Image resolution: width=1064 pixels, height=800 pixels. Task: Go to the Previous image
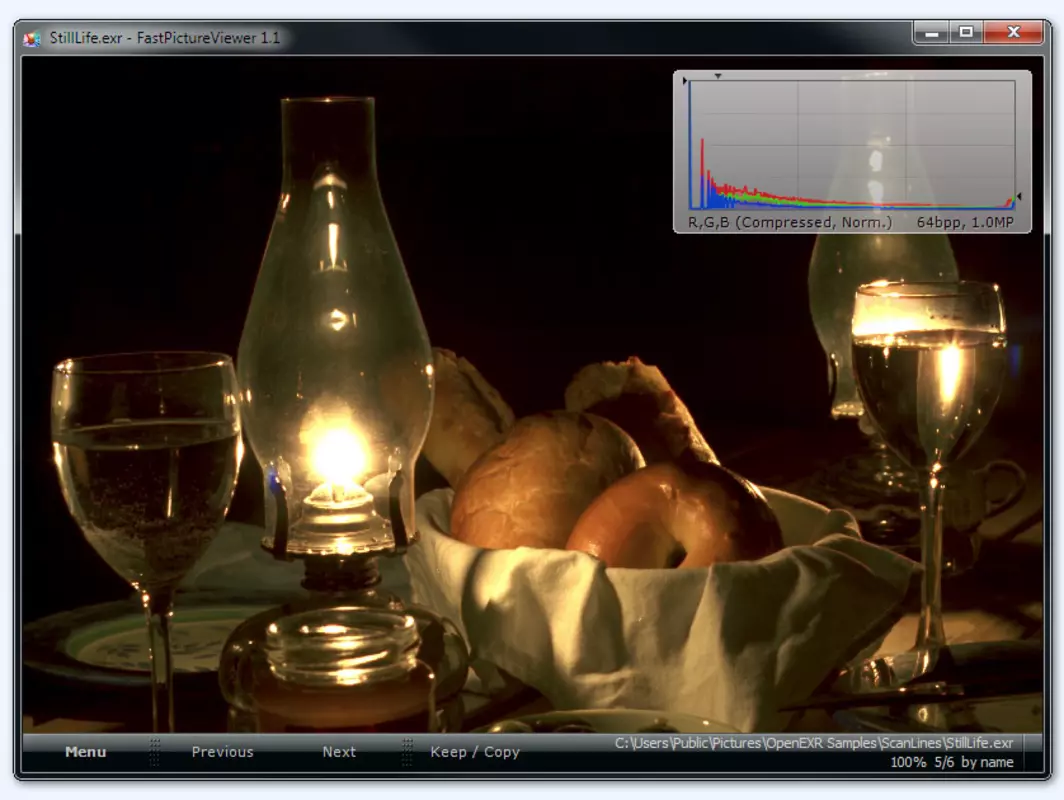pyautogui.click(x=223, y=752)
